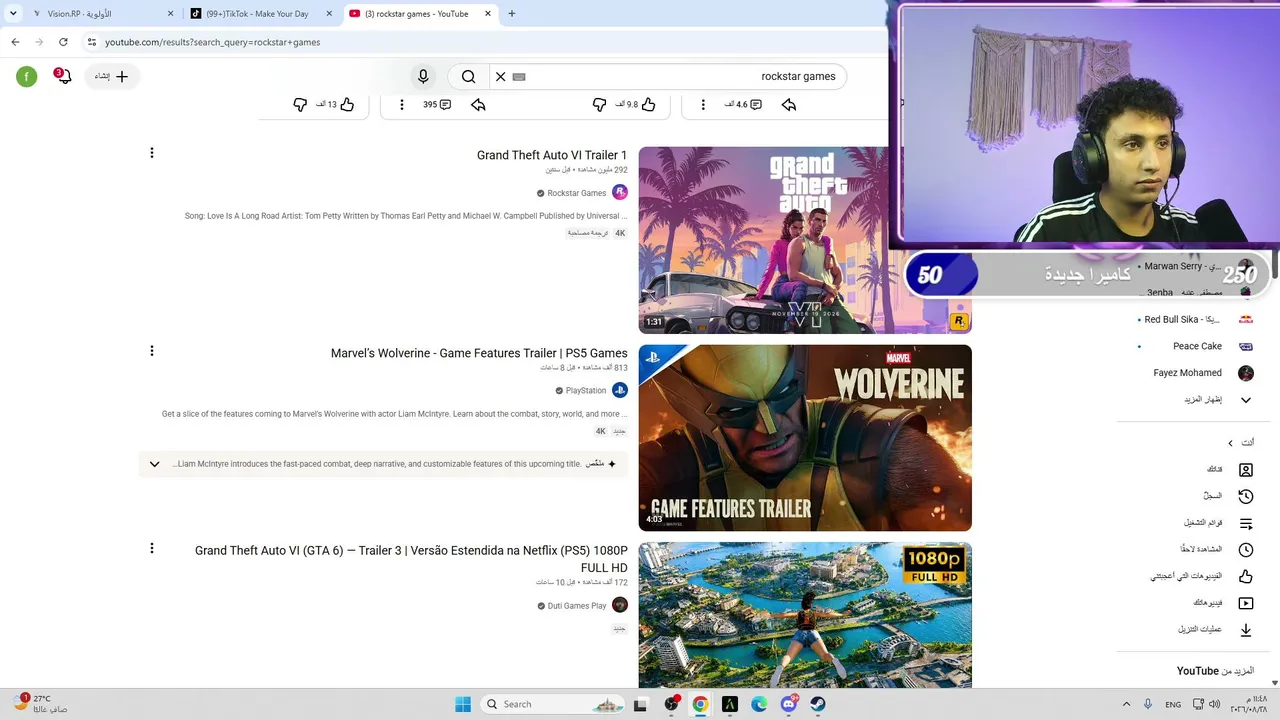Expand the Wolverine AI summary chevron

coord(154,464)
